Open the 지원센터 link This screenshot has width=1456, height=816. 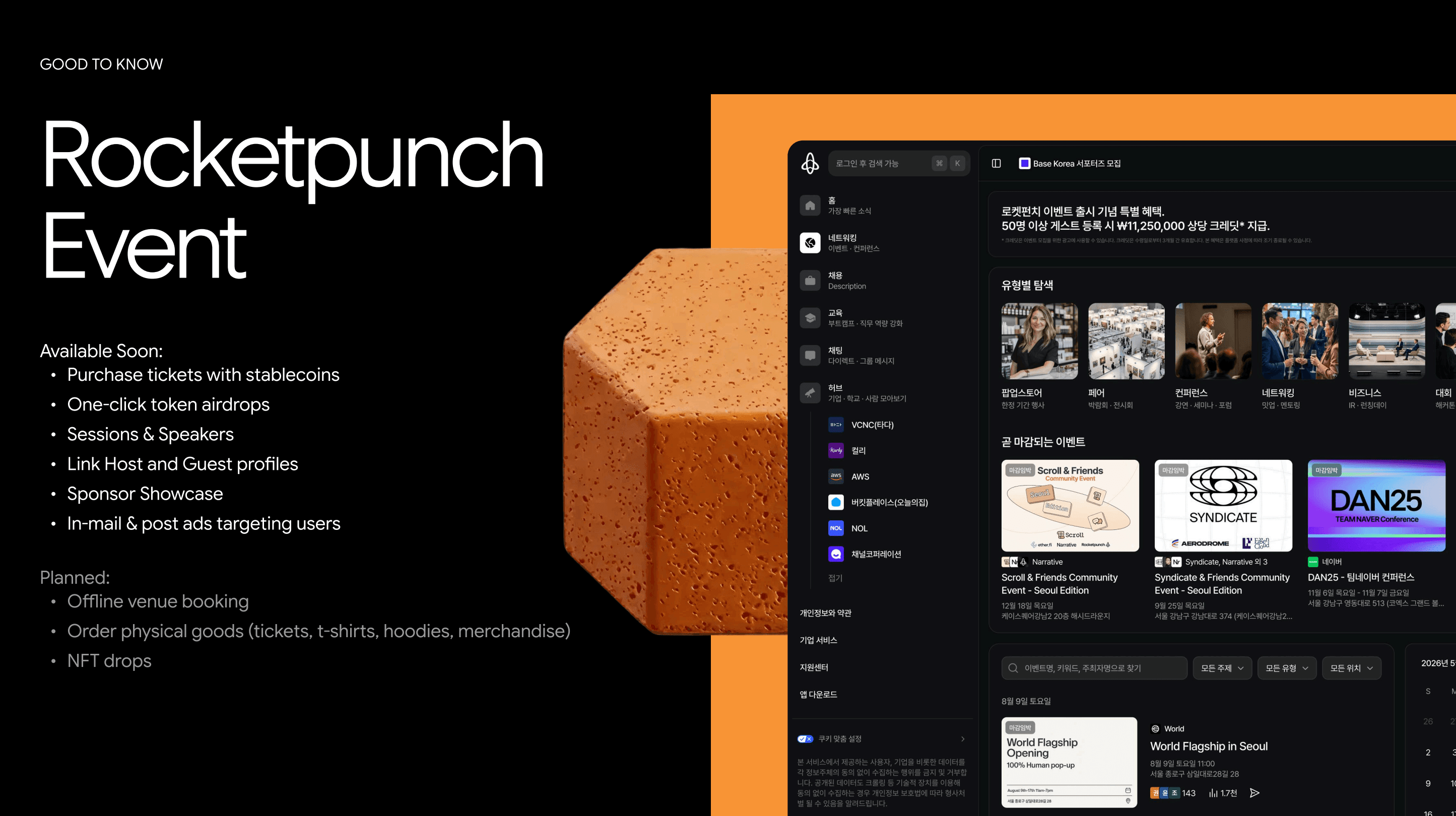813,667
